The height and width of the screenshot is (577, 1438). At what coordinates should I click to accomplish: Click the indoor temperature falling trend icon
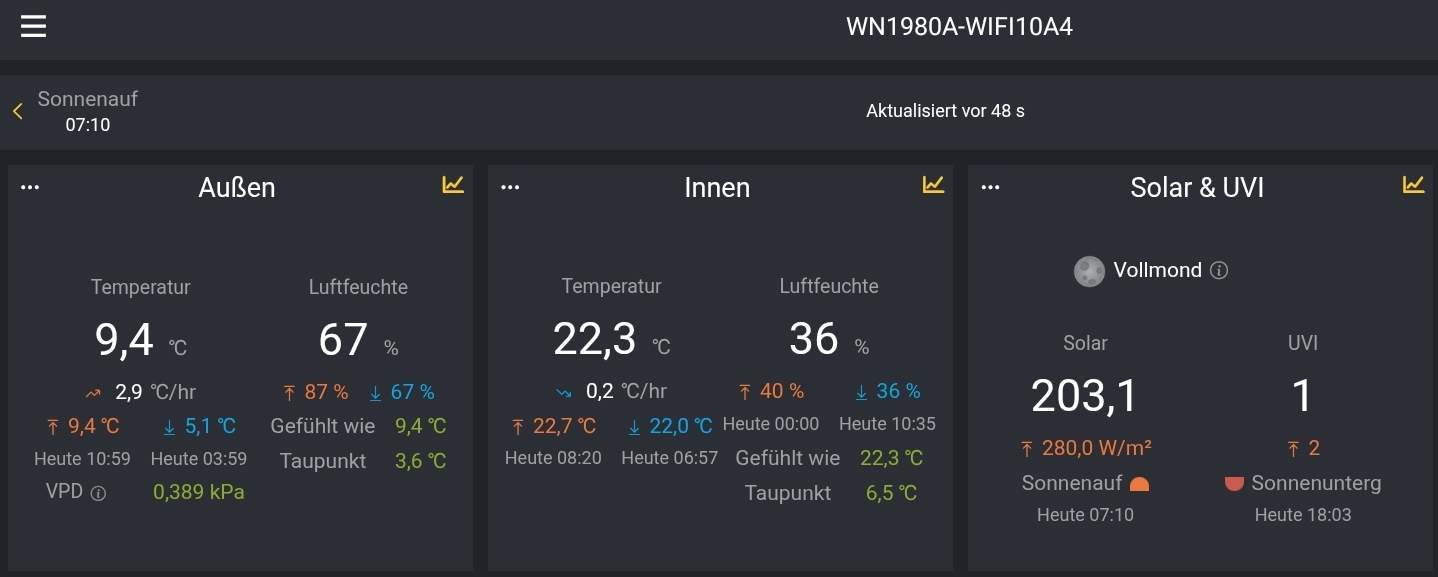point(562,391)
